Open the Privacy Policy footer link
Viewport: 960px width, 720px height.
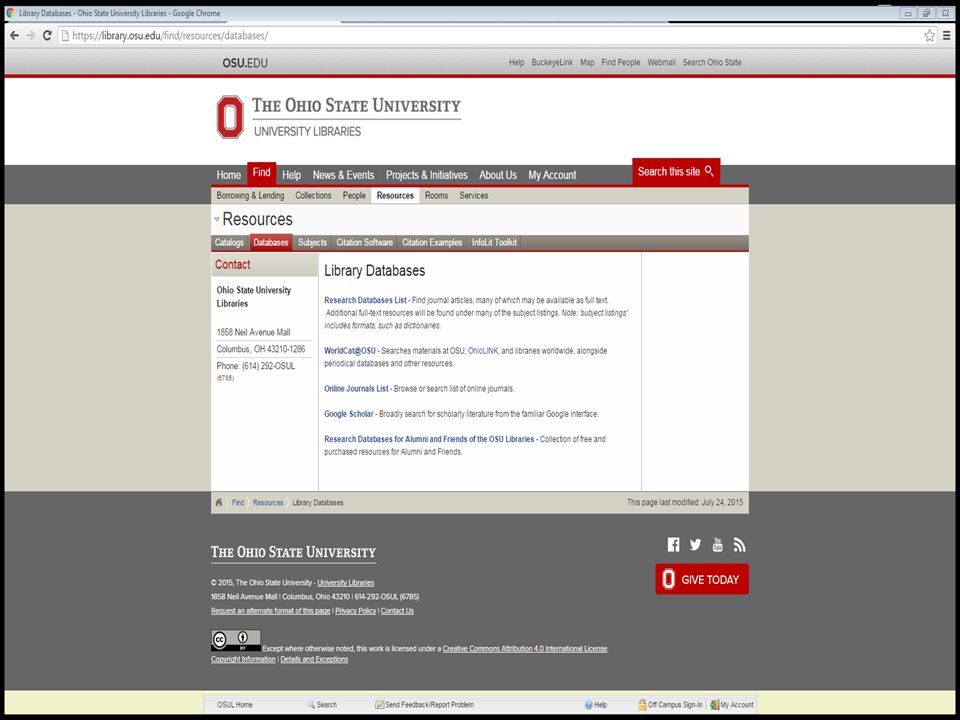[356, 611]
